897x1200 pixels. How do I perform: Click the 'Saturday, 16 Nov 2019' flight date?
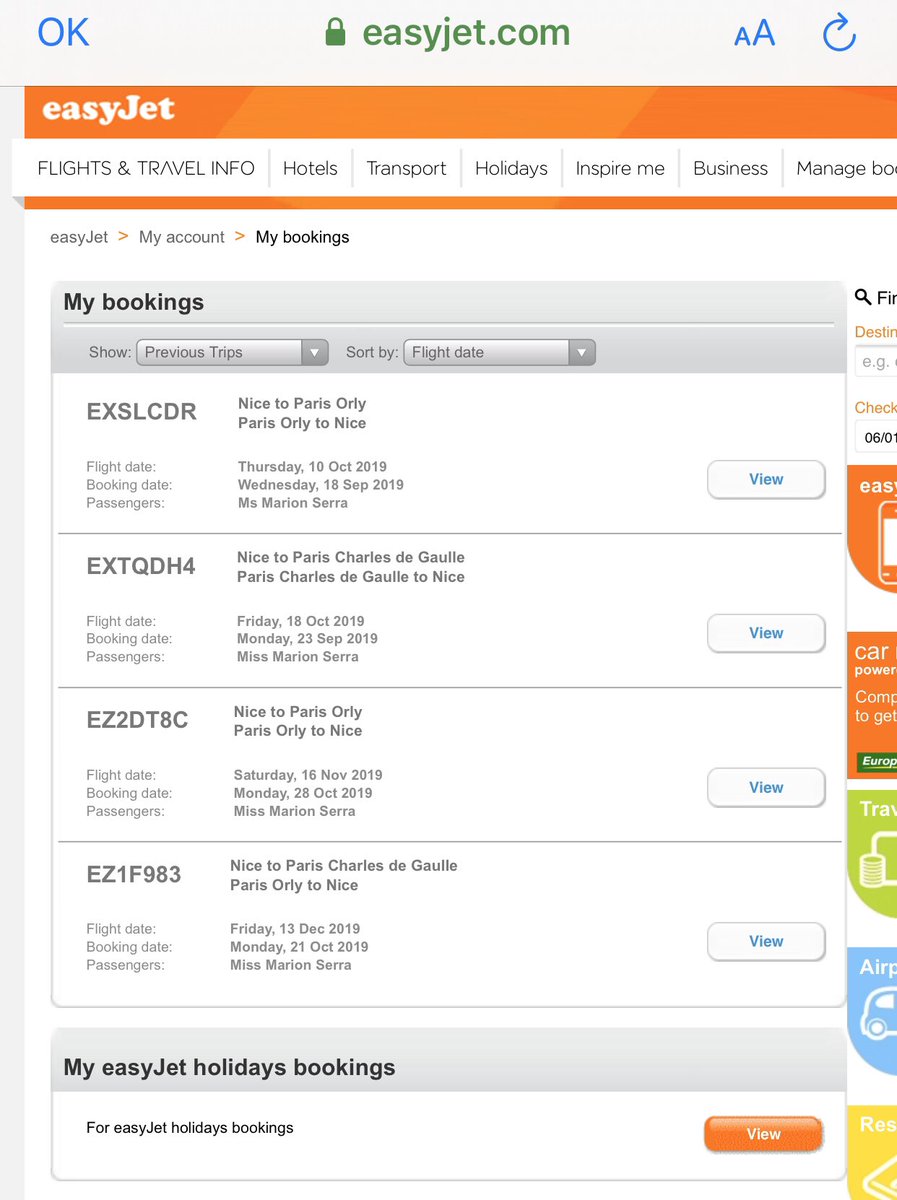coord(308,775)
